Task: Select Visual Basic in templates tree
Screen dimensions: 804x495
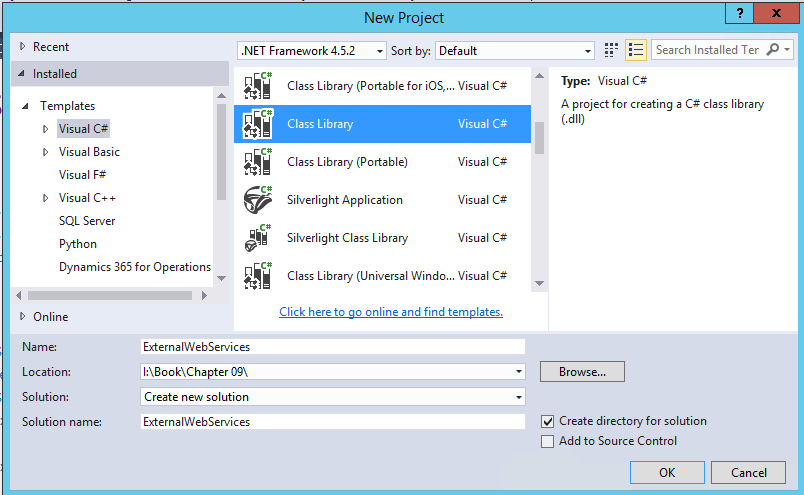Action: 89,152
